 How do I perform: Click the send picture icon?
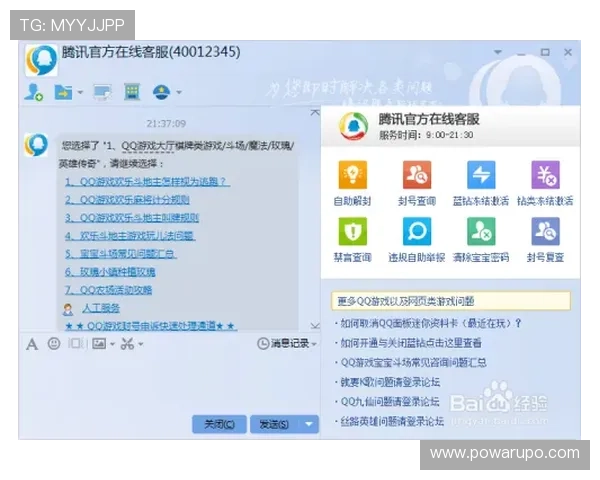[x=99, y=344]
